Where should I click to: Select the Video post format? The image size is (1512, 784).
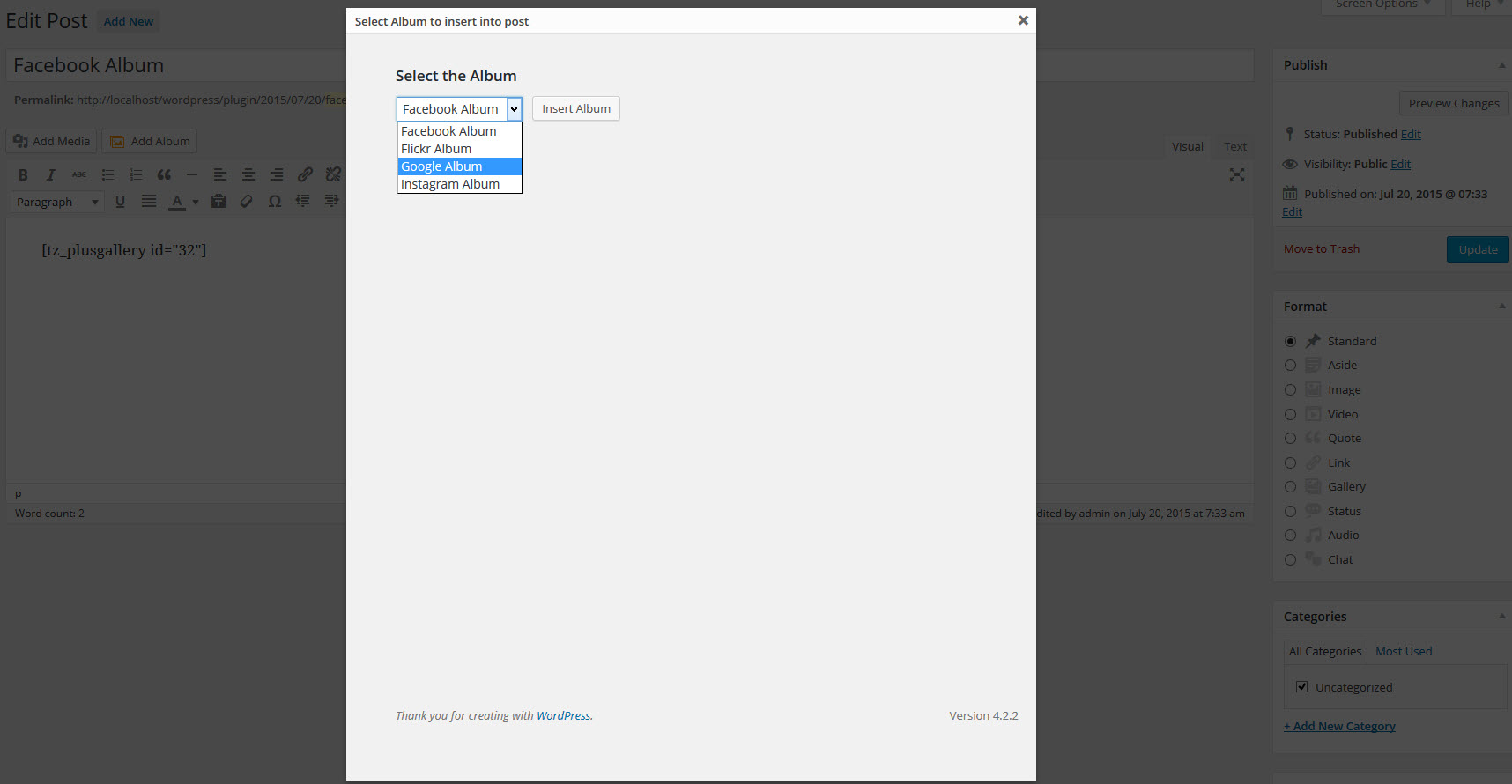point(1290,414)
